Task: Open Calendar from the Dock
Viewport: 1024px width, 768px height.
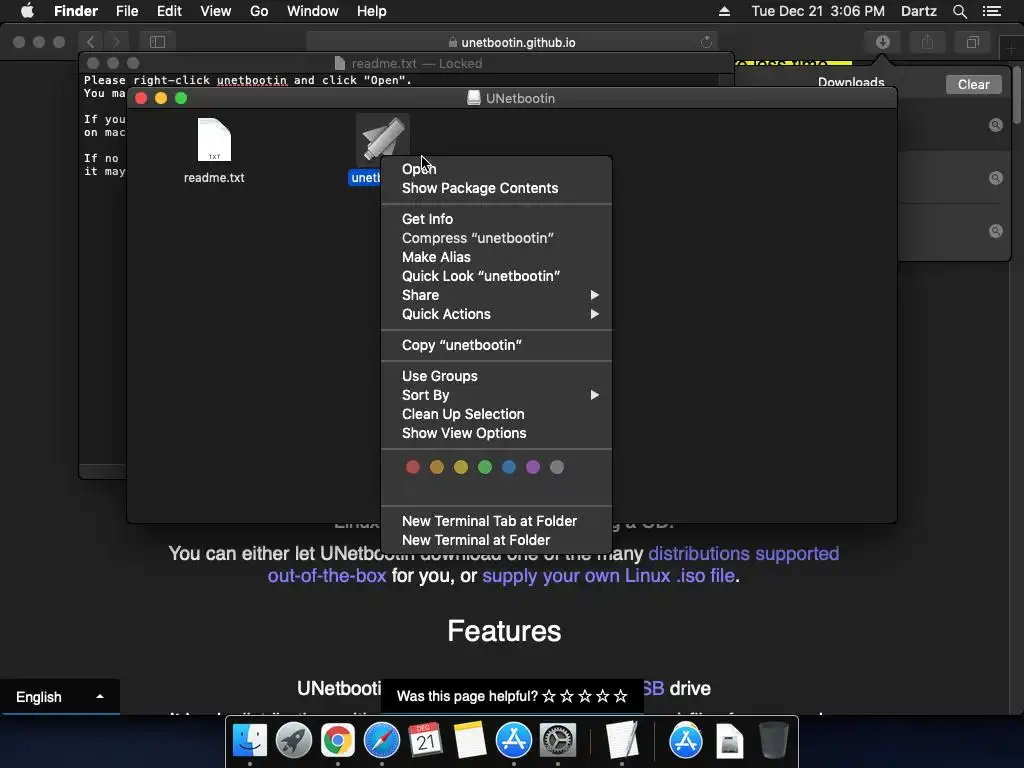Action: (425, 741)
